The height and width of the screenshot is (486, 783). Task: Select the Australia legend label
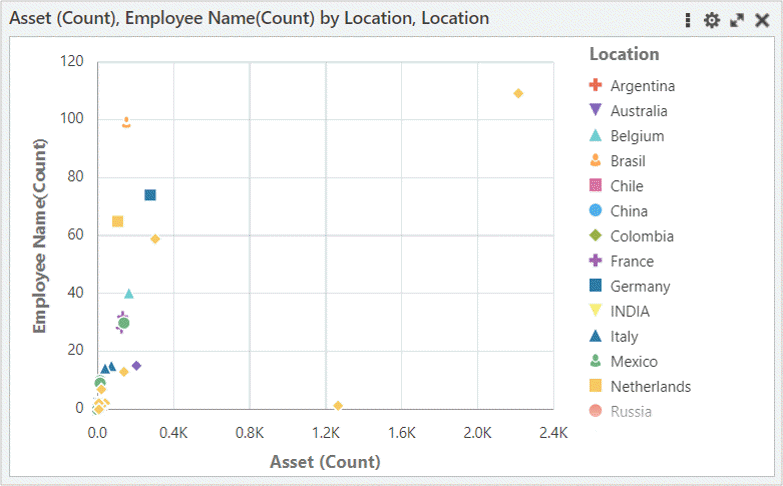click(639, 111)
